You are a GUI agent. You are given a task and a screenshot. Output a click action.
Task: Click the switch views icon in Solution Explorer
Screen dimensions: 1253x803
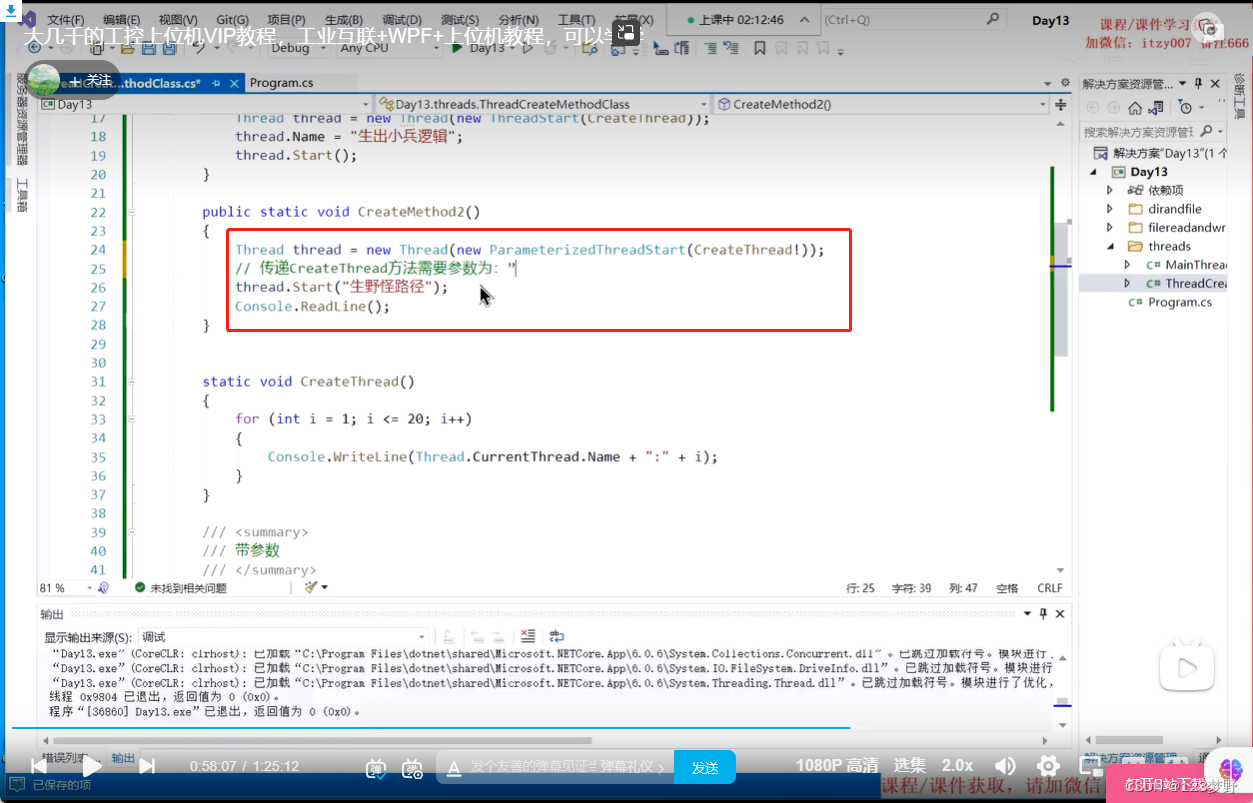pyautogui.click(x=1158, y=107)
